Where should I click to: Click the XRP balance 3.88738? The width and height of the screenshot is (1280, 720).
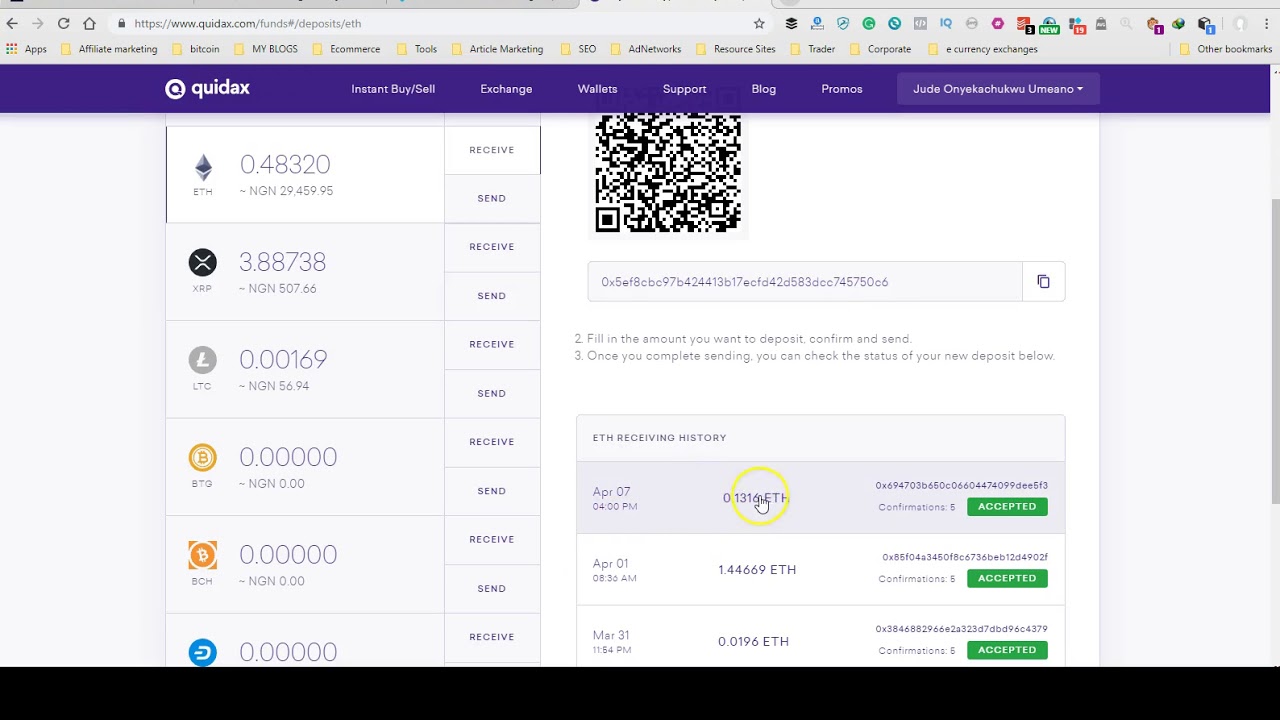tap(282, 262)
